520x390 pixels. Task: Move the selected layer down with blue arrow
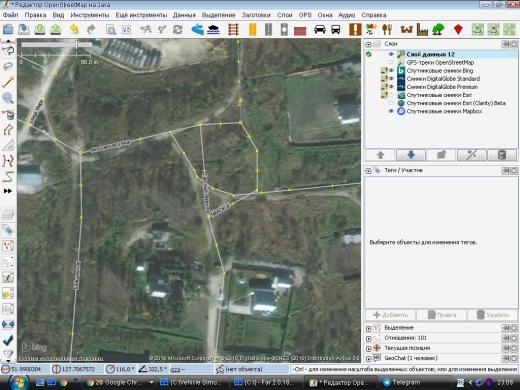tap(411, 155)
